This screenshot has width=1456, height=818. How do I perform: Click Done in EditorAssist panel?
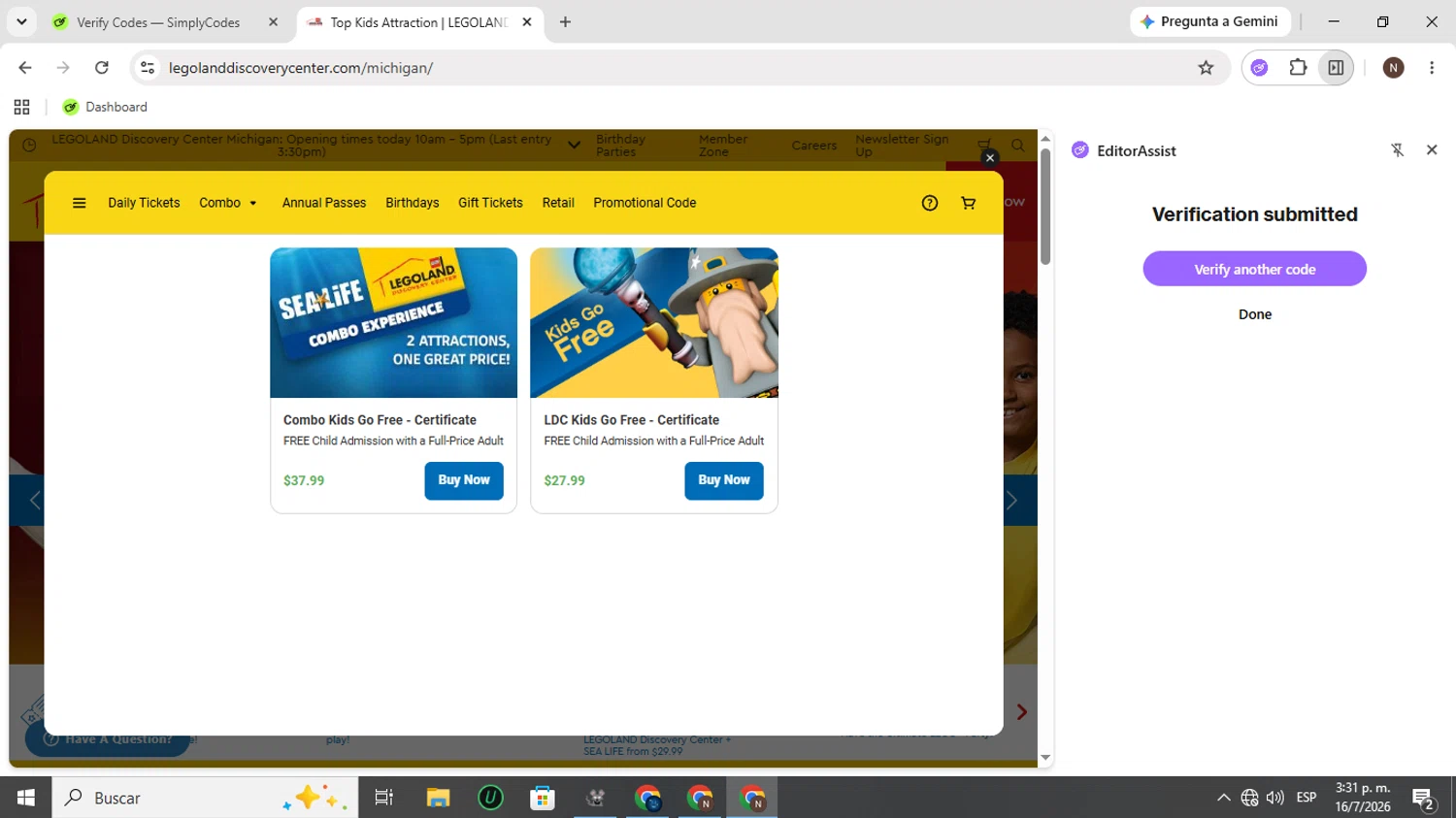(x=1255, y=314)
